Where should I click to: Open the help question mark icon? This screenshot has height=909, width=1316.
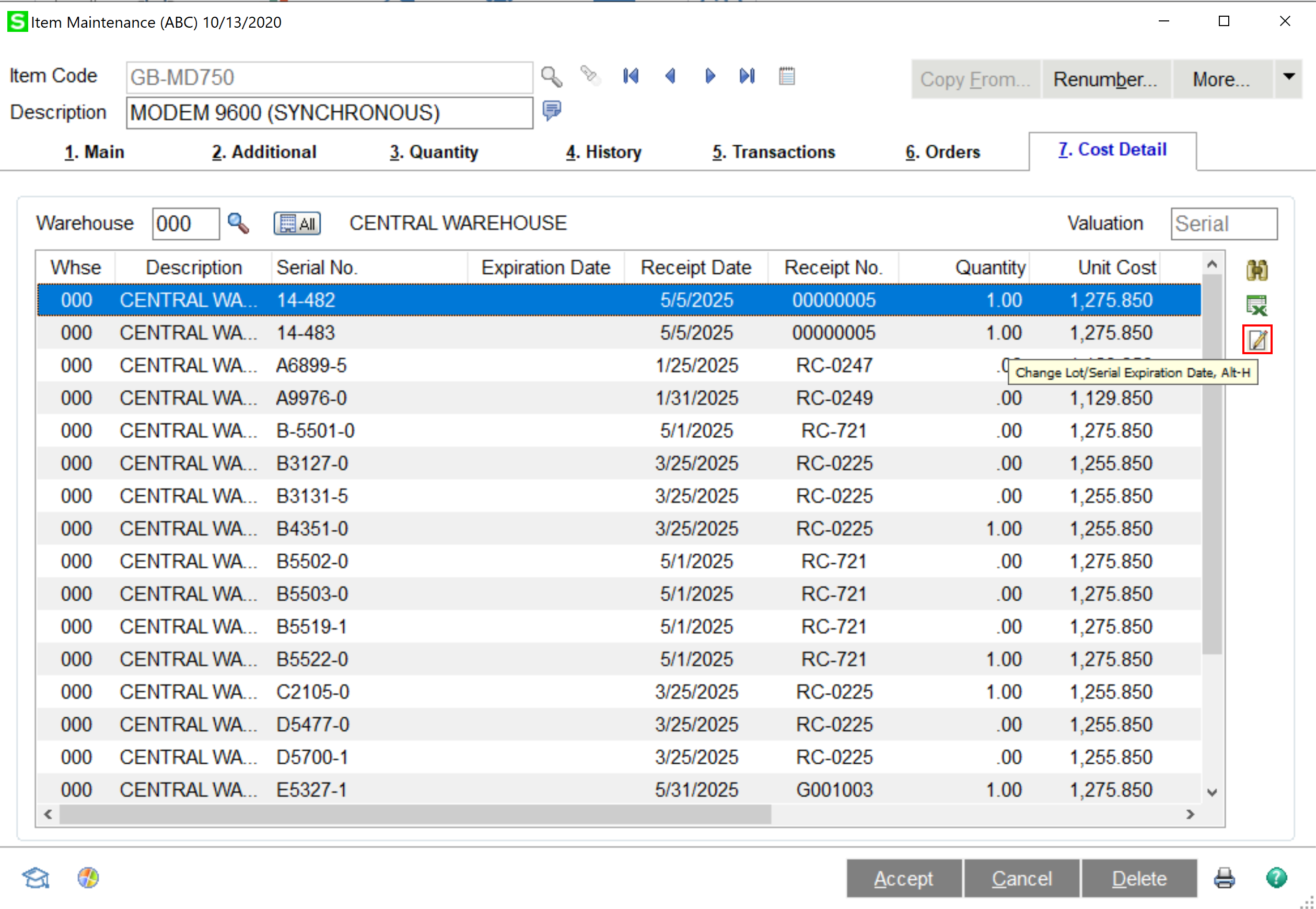coord(1276,878)
